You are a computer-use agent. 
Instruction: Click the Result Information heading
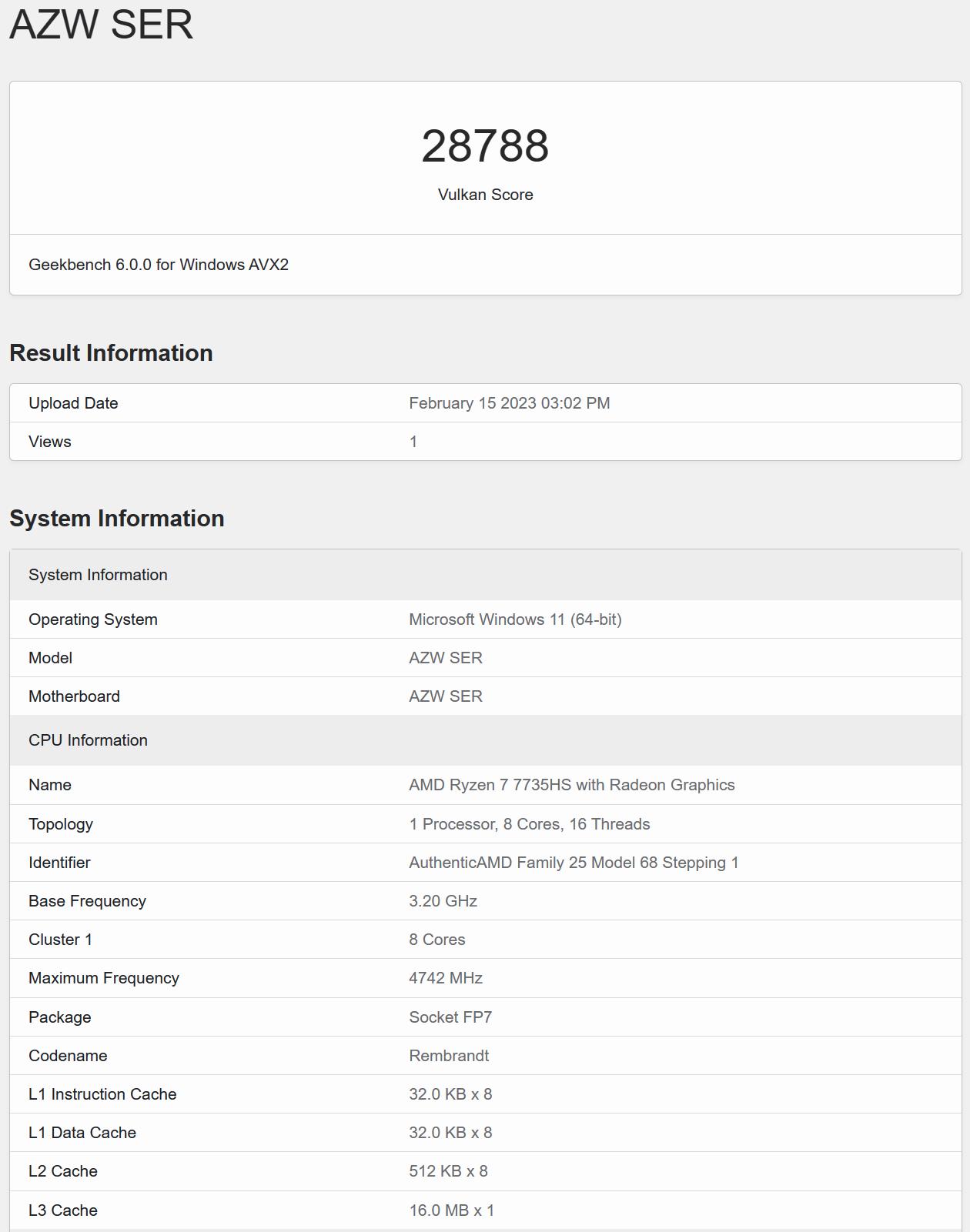point(111,352)
